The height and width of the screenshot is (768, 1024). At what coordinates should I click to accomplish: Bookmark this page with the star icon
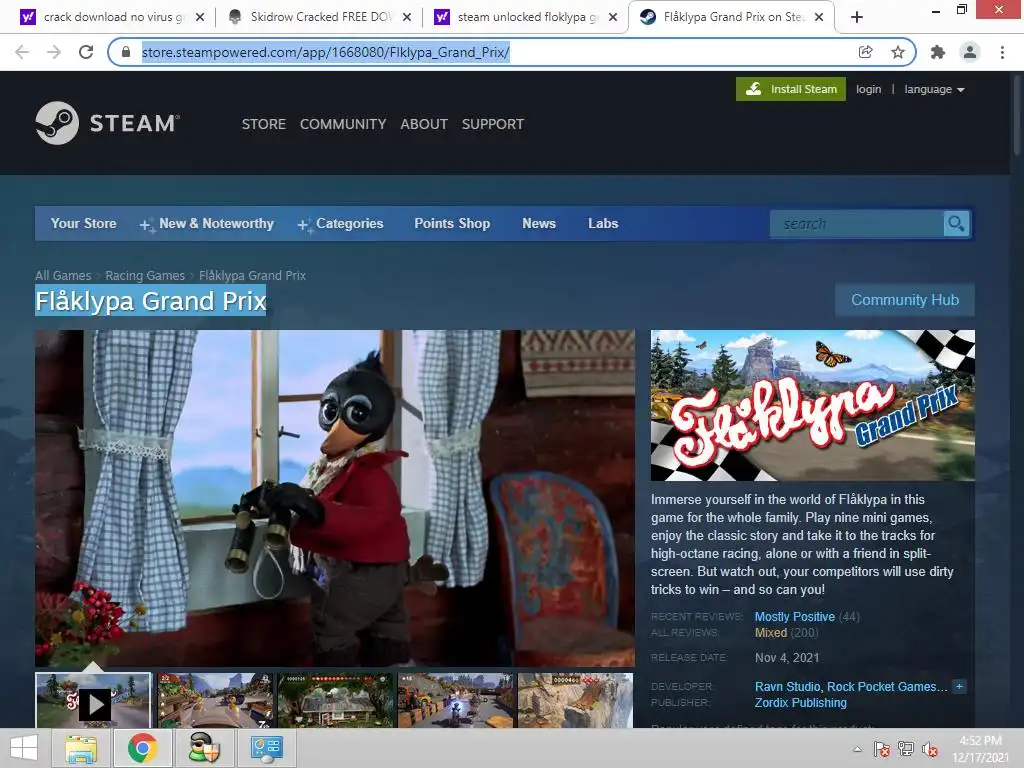(898, 52)
